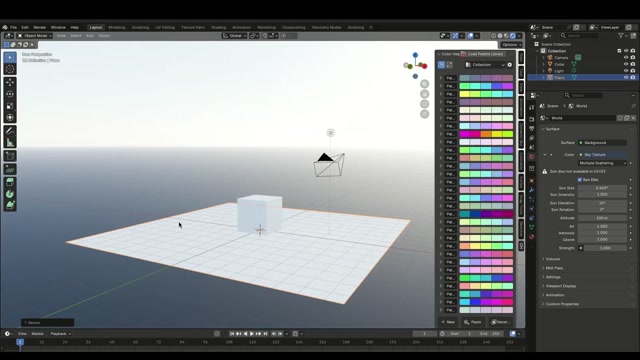Screen dimensions: 640x360
Task: Select the Rotate tool
Action: pyautogui.click(x=10, y=94)
